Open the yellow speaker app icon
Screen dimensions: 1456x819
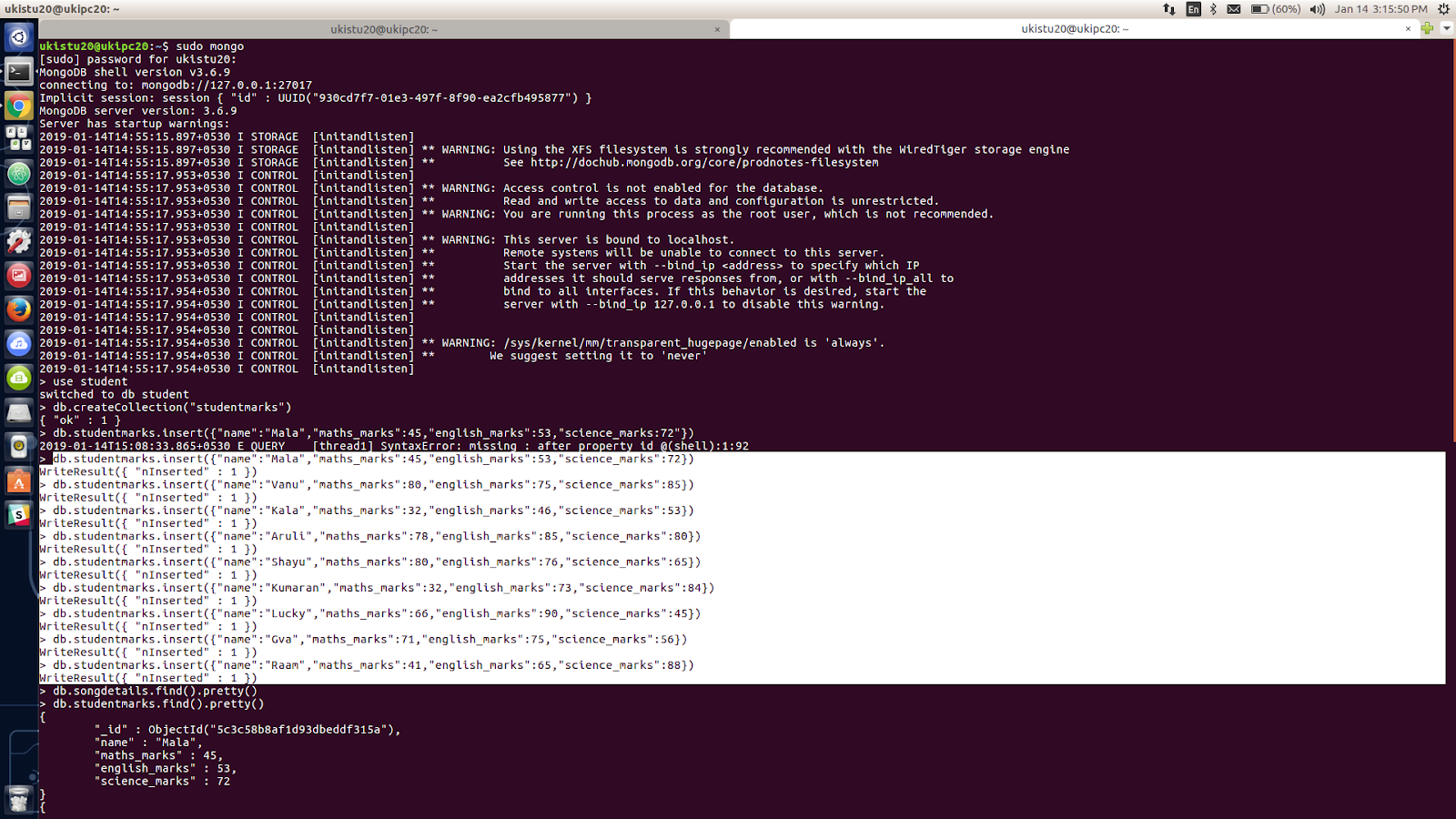(x=18, y=445)
